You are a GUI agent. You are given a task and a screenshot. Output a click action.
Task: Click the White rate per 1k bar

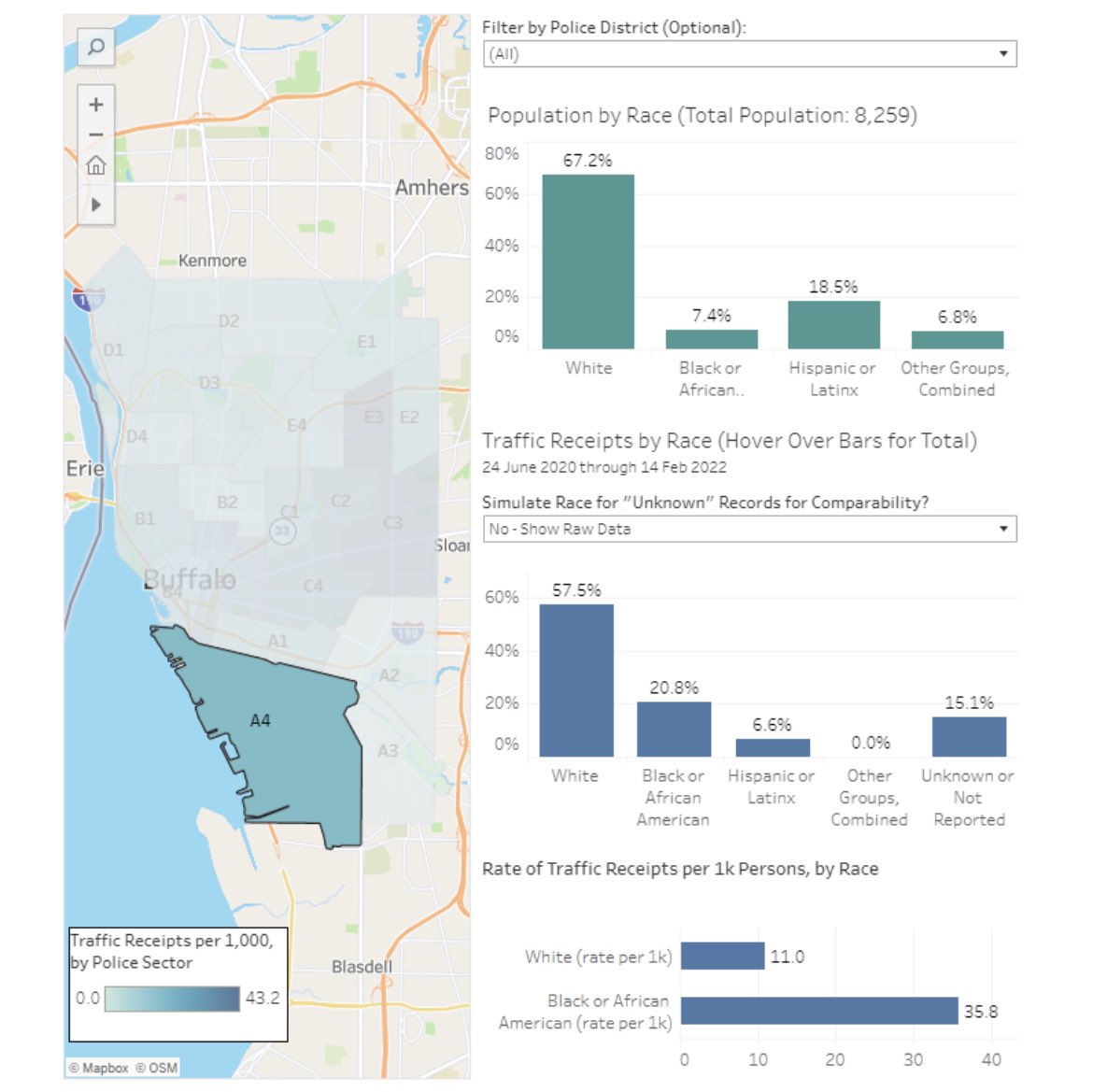click(723, 957)
